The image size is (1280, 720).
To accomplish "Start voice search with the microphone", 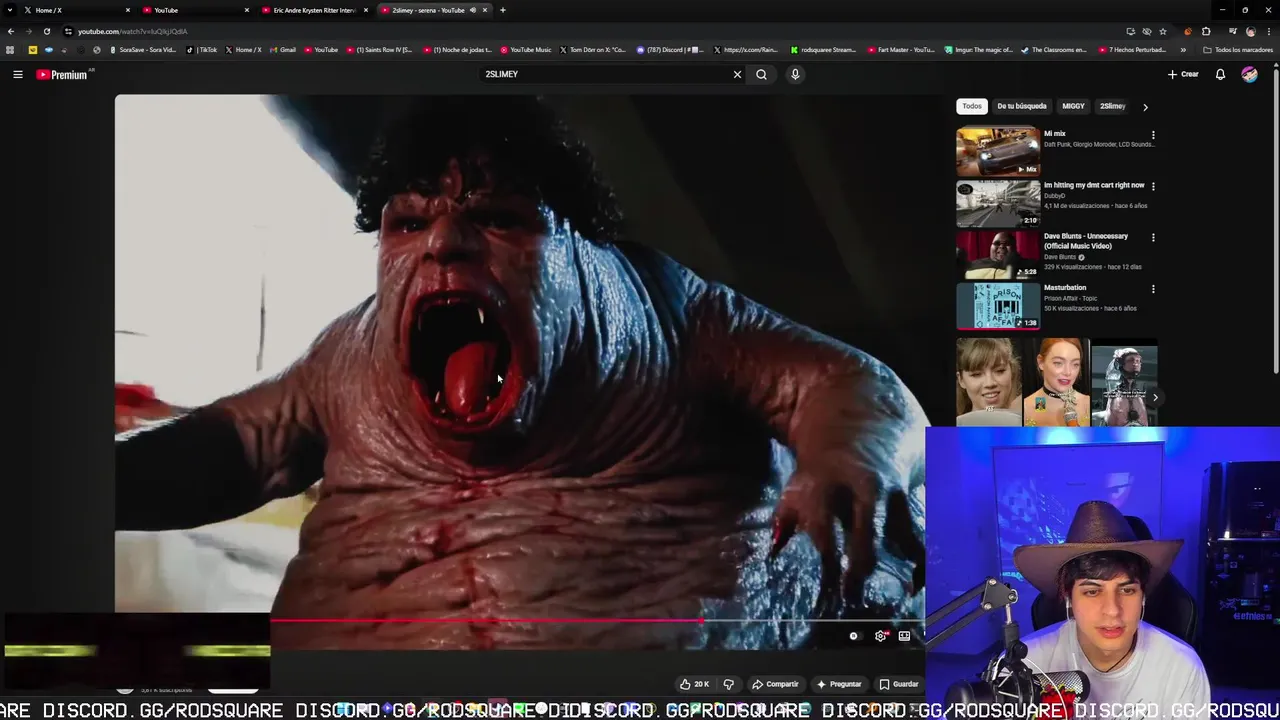I will (x=795, y=74).
